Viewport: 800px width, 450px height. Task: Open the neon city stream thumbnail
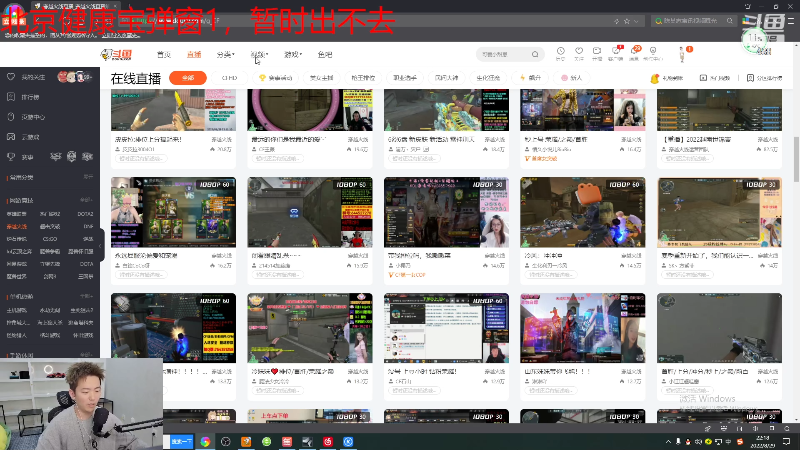pyautogui.click(x=583, y=328)
